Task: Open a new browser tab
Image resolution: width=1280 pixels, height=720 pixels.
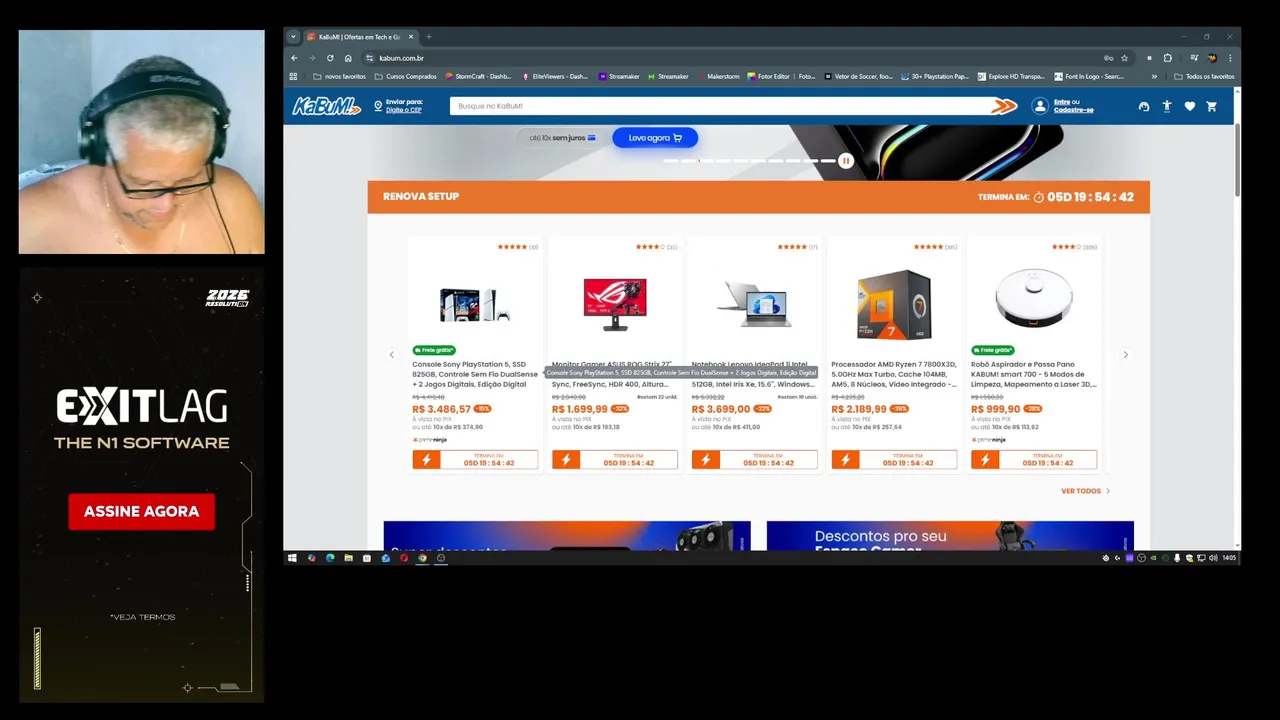Action: (429, 37)
